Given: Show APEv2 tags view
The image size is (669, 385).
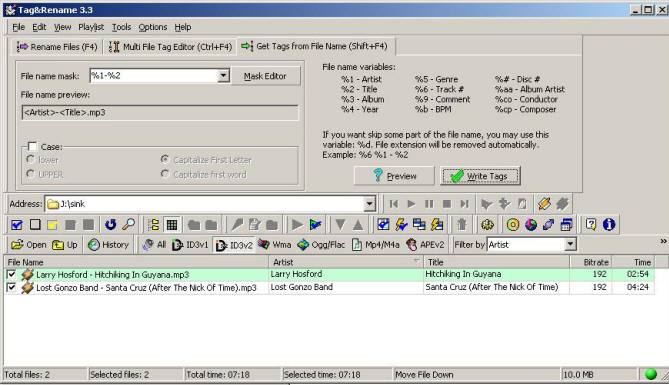Looking at the screenshot, I should [425, 245].
